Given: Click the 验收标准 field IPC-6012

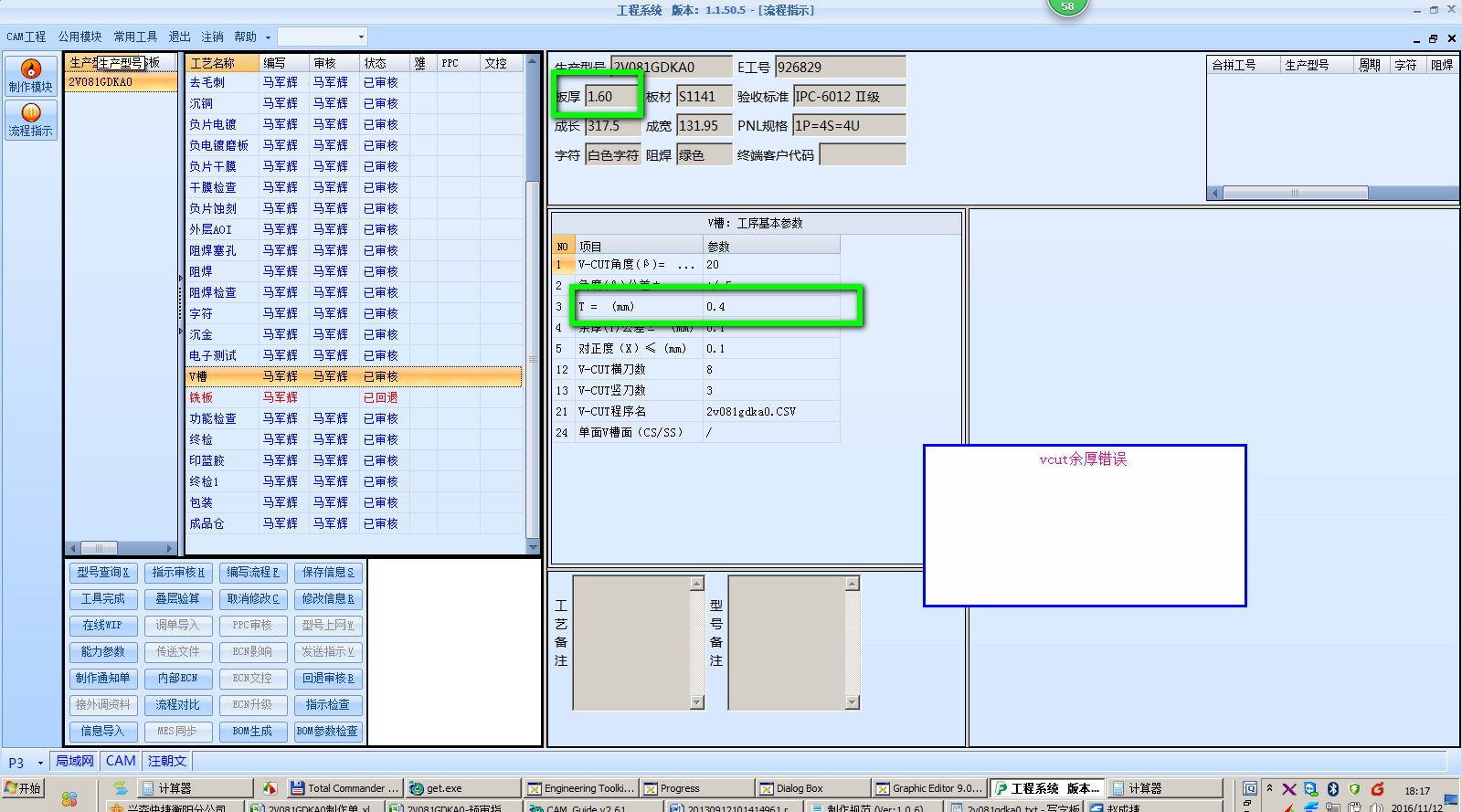Looking at the screenshot, I should click(849, 97).
